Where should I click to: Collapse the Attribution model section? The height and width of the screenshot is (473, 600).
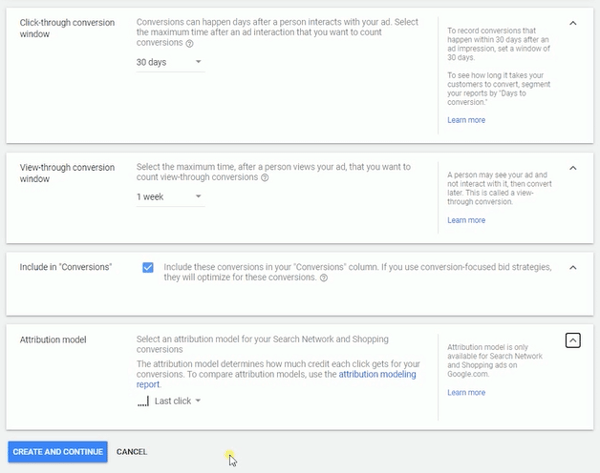coord(573,340)
